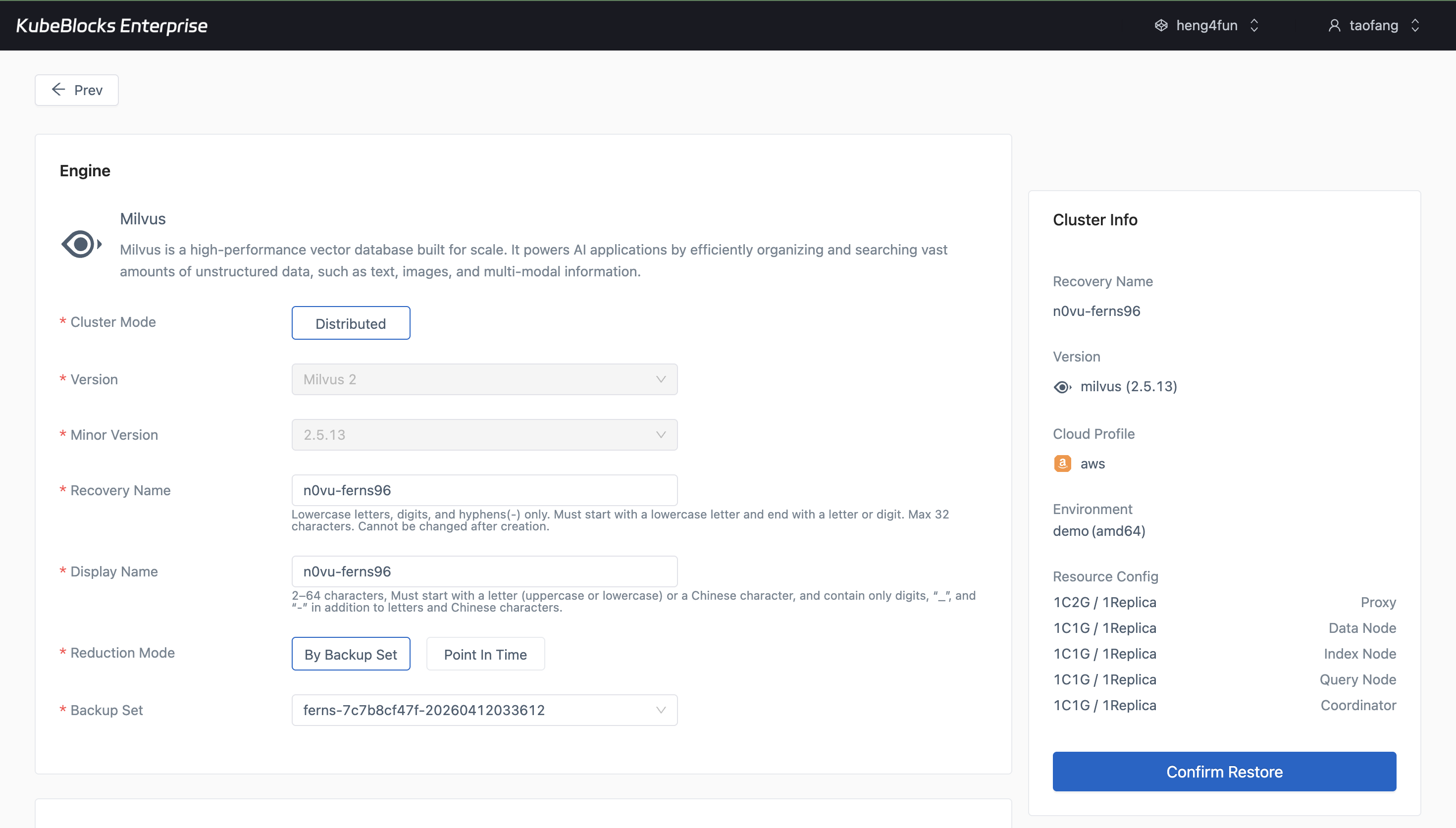The height and width of the screenshot is (828, 1456).
Task: Select the Distributed cluster mode
Action: 350,323
